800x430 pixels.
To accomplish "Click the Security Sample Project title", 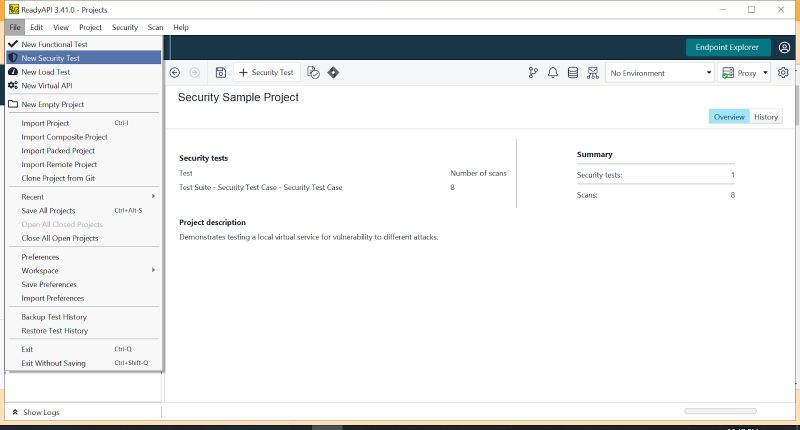I will click(238, 97).
